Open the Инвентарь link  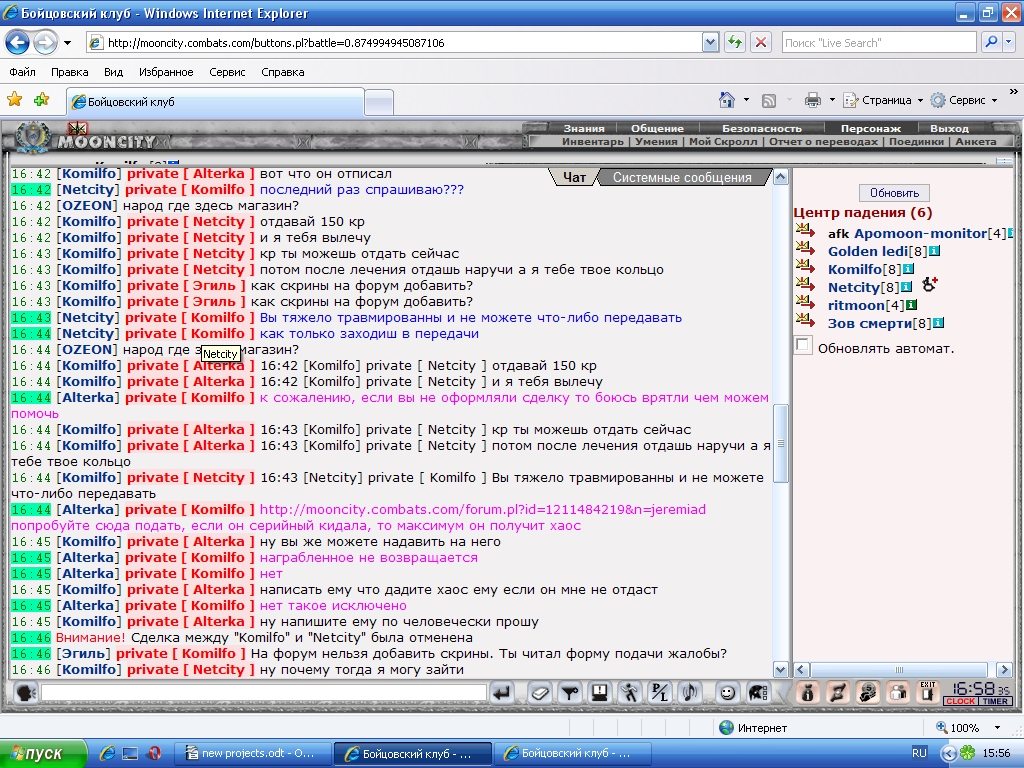pos(593,142)
